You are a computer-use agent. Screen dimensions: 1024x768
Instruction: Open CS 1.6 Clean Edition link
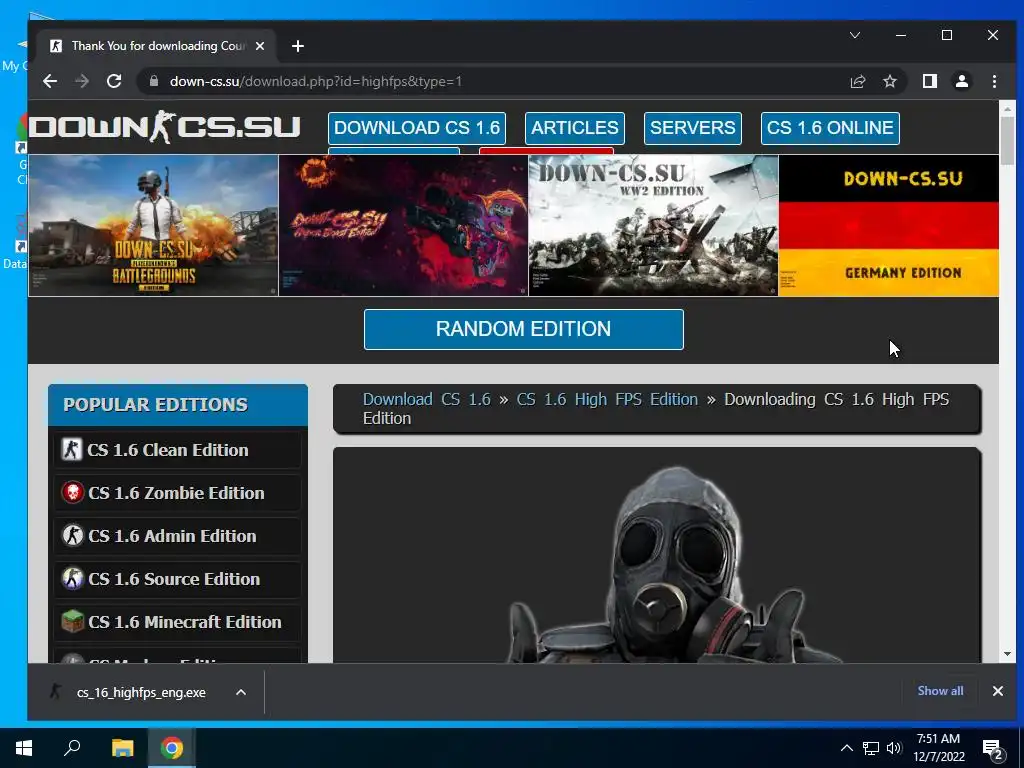coord(167,450)
